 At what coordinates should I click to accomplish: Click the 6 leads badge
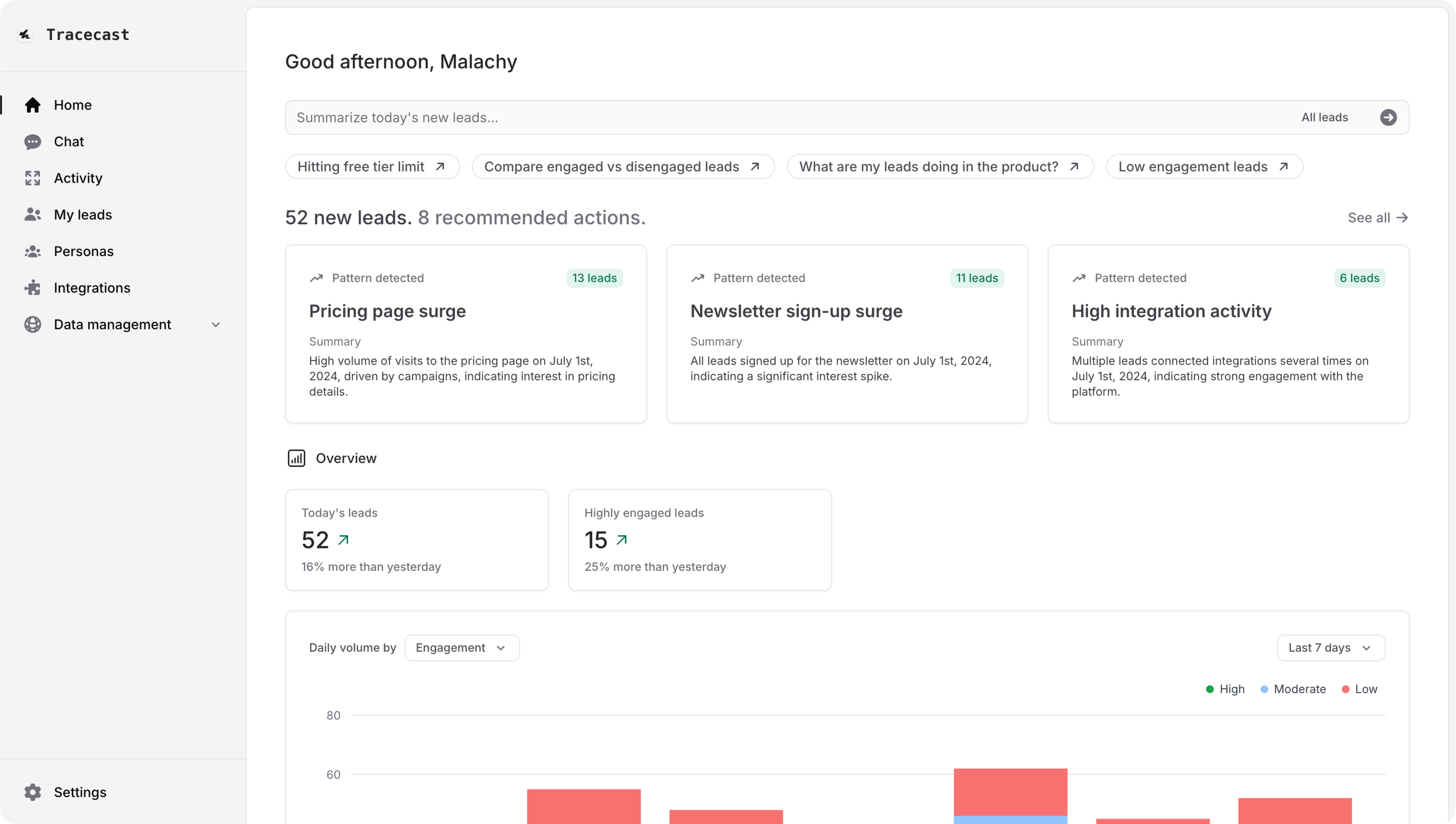pos(1359,278)
